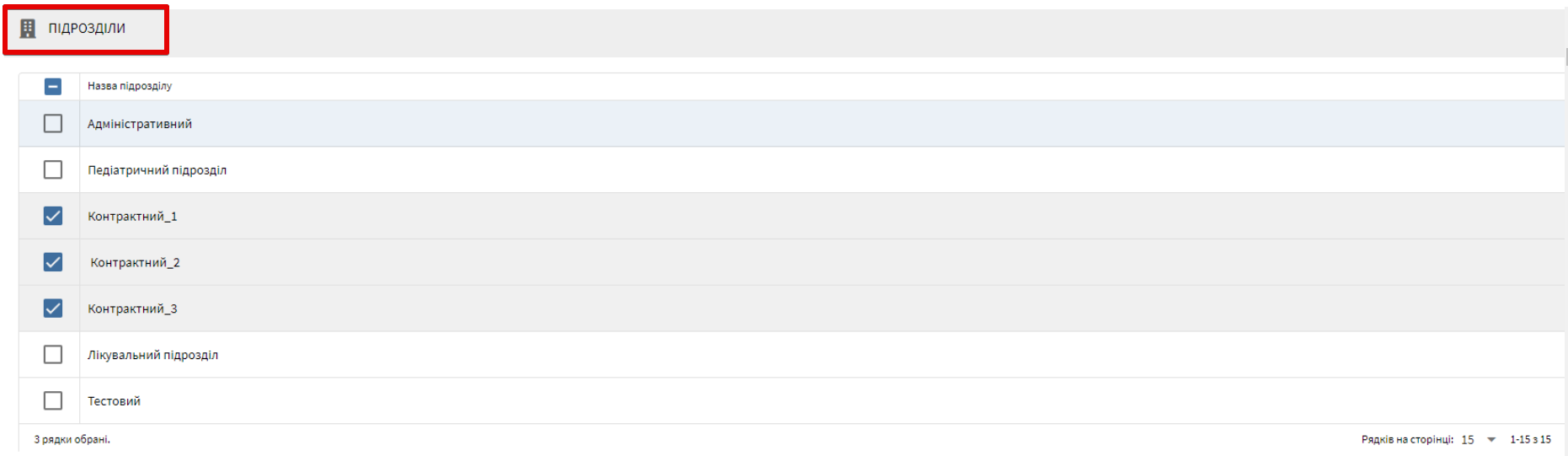Click the Тестовий row name
The image size is (1568, 456).
click(x=115, y=401)
